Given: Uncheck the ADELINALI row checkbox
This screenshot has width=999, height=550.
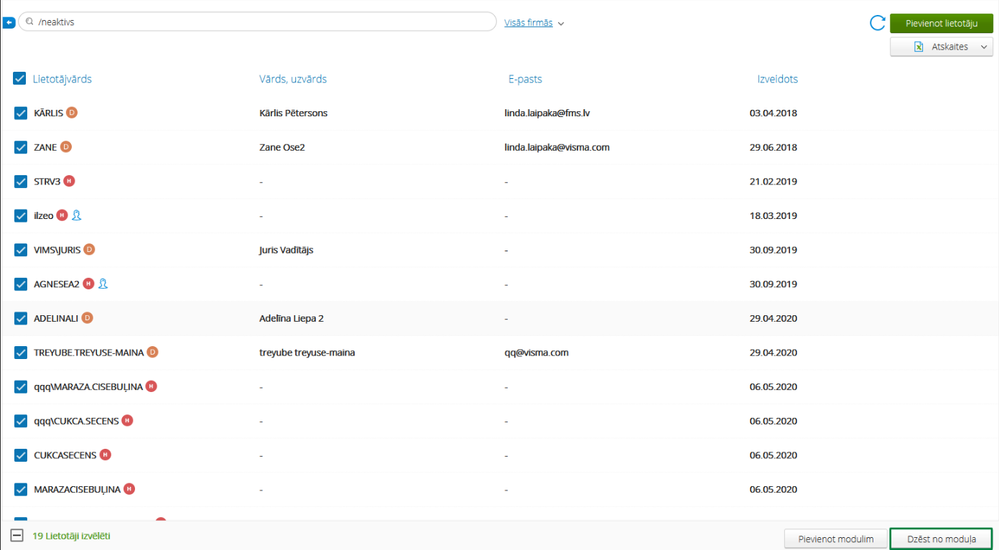Looking at the screenshot, I should coord(20,318).
